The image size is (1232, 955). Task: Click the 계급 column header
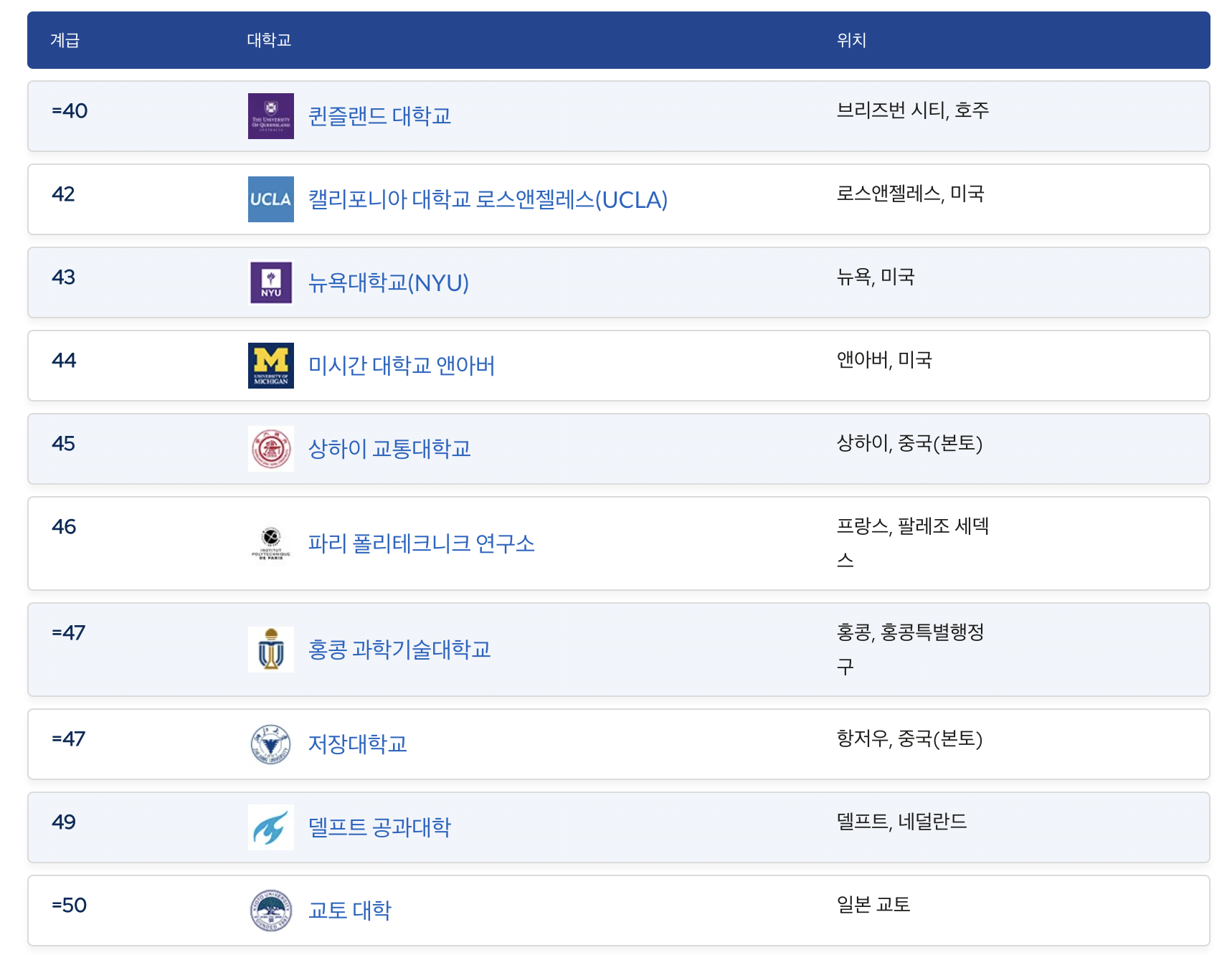[65, 40]
